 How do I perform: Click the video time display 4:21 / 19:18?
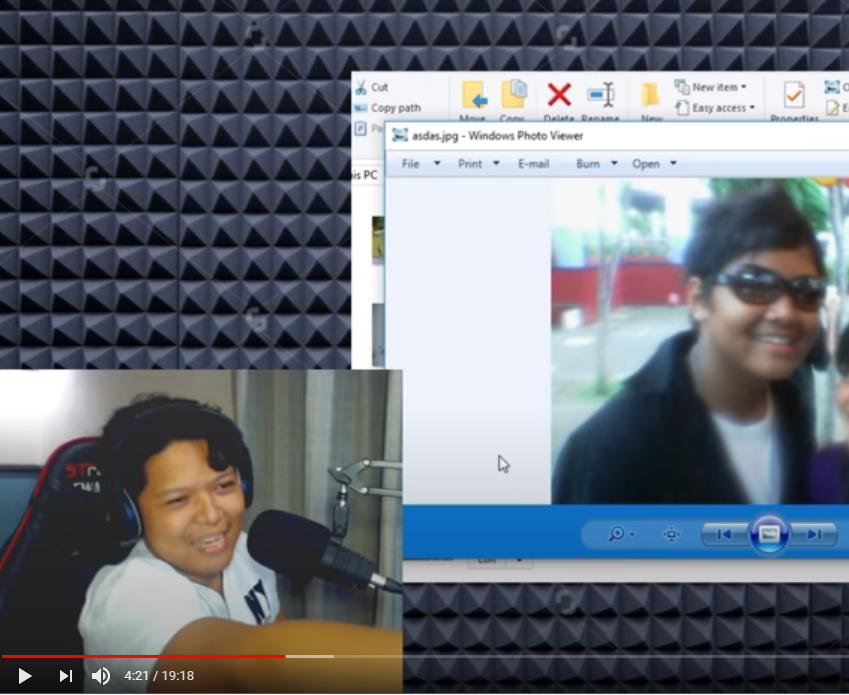pyautogui.click(x=159, y=676)
